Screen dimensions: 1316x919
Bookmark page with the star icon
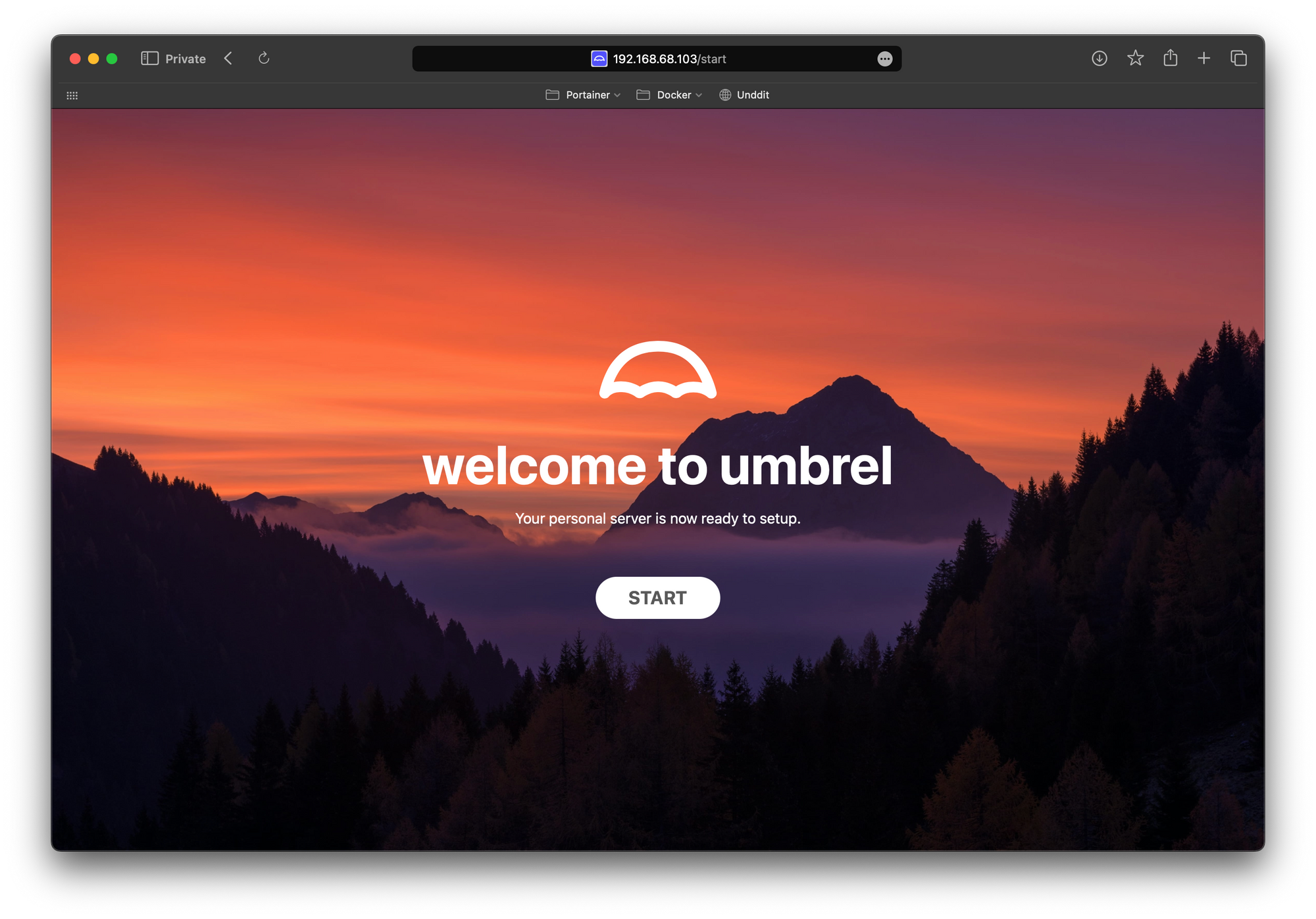pyautogui.click(x=1135, y=59)
